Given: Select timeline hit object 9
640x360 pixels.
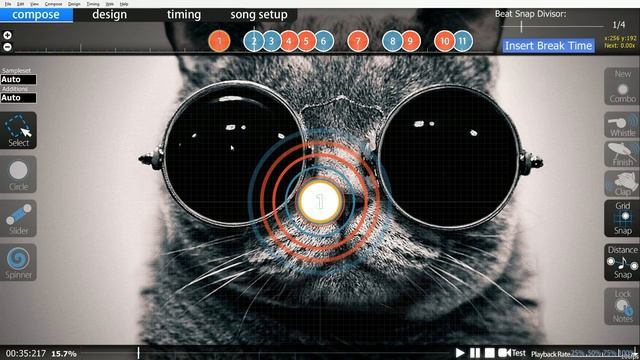Looking at the screenshot, I should (x=410, y=41).
